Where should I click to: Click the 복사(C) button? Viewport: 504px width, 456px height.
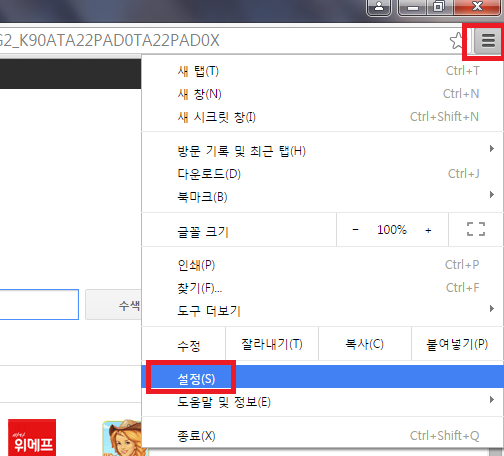pyautogui.click(x=365, y=344)
